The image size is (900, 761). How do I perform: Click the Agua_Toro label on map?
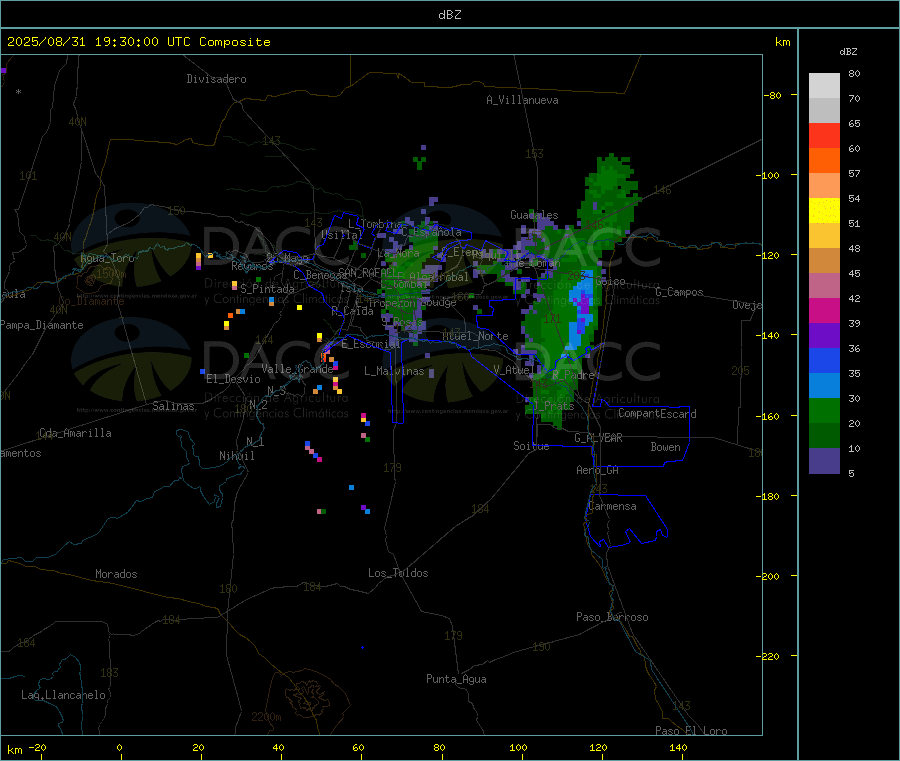[x=107, y=258]
